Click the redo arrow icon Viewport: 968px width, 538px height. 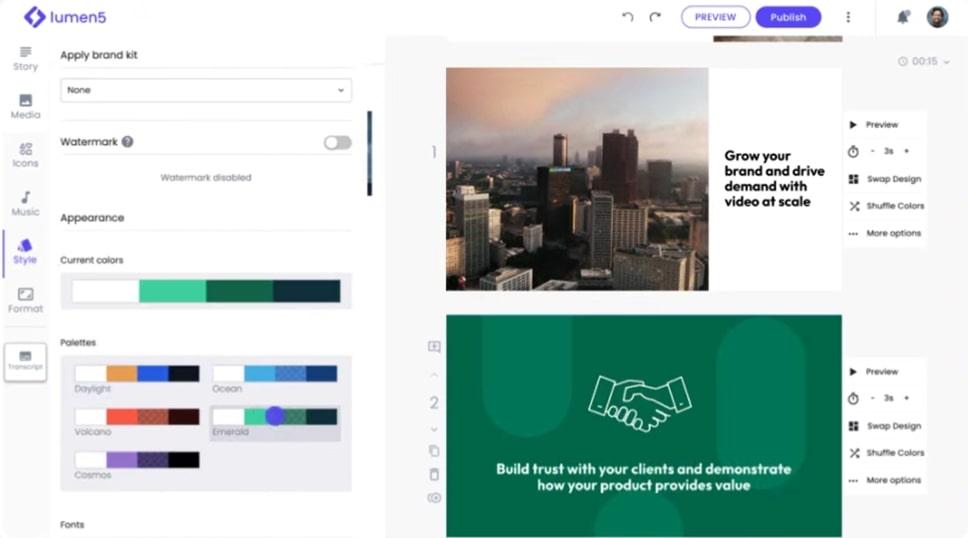(655, 17)
